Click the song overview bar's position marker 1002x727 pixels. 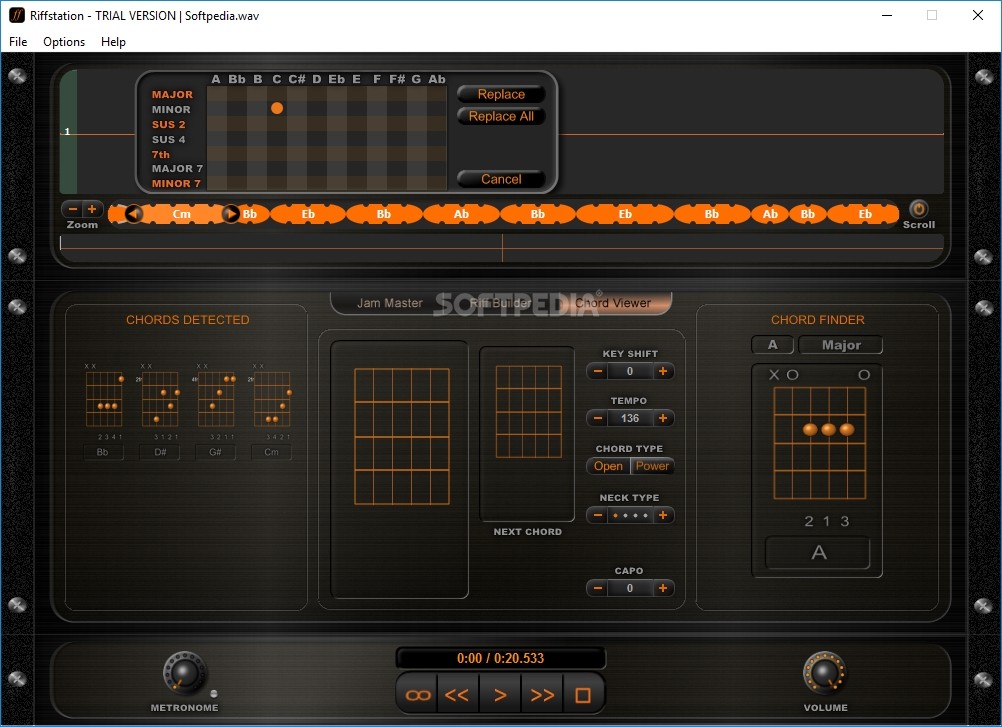(x=502, y=248)
